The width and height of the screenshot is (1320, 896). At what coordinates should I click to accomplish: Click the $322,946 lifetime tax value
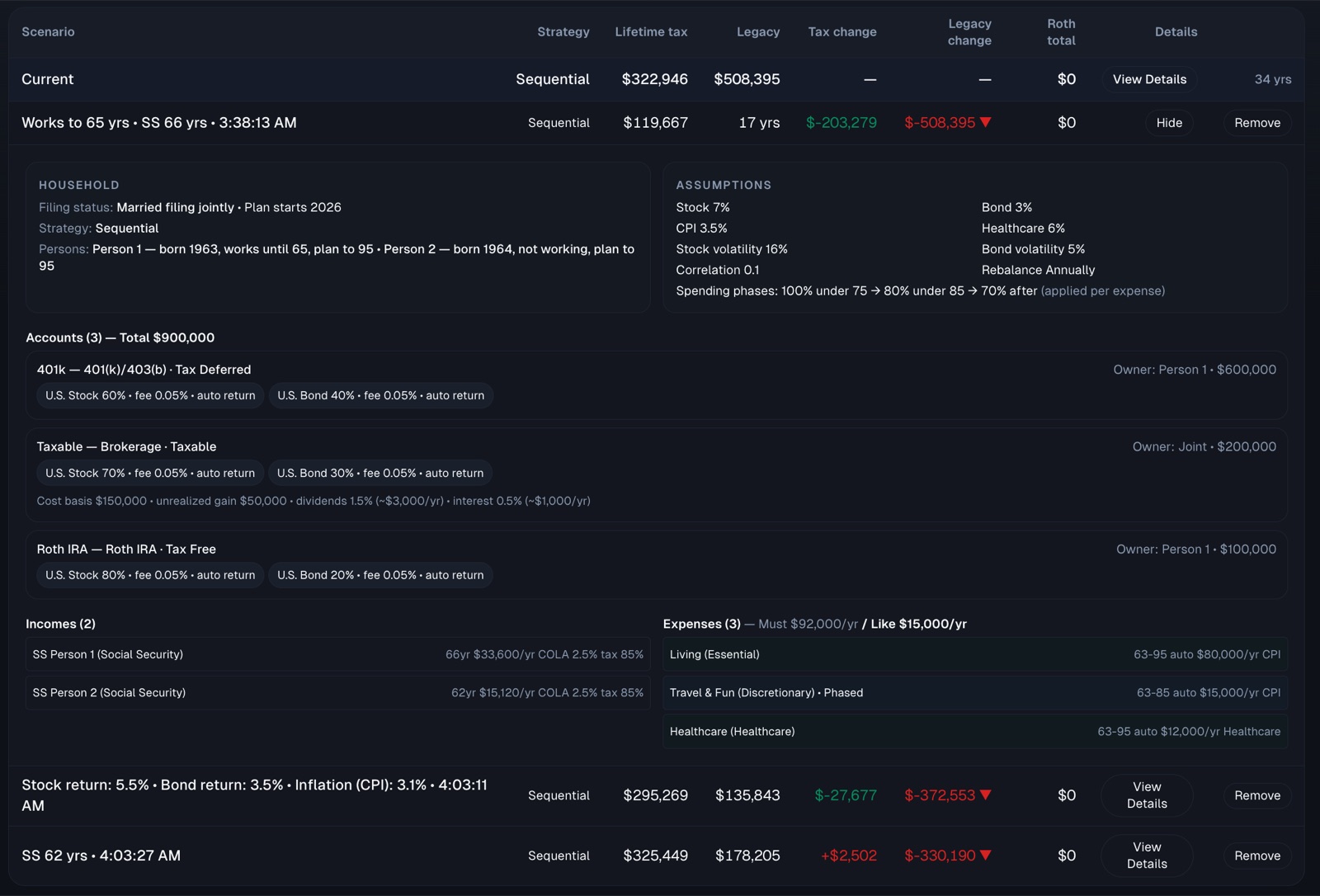654,79
